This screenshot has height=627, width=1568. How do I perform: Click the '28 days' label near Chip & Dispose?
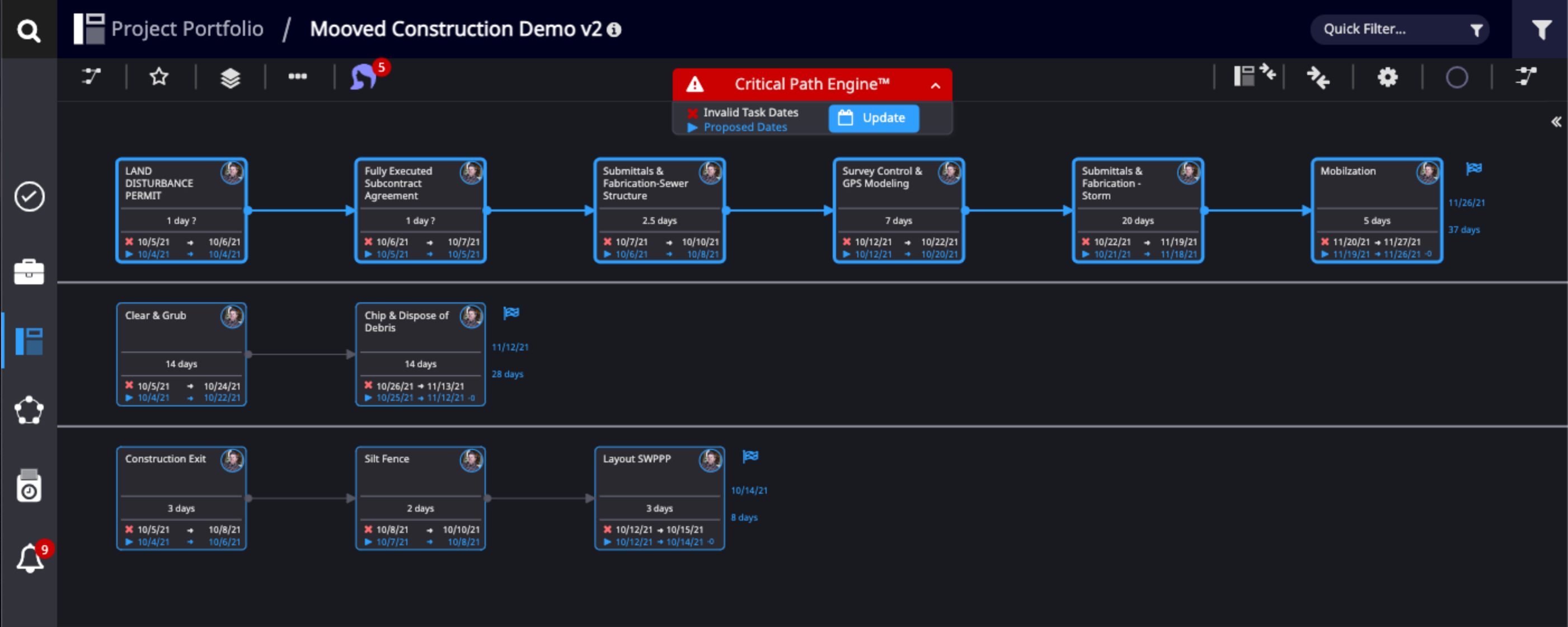[x=508, y=374]
